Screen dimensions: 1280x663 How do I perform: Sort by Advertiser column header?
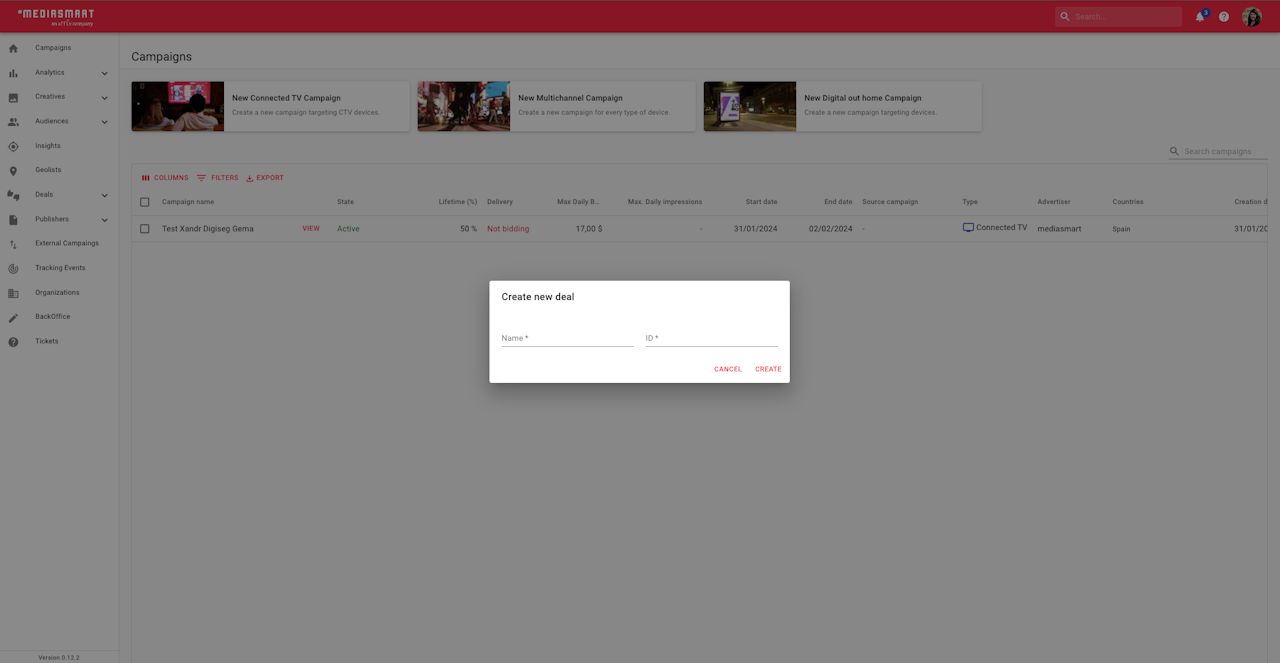(x=1054, y=202)
